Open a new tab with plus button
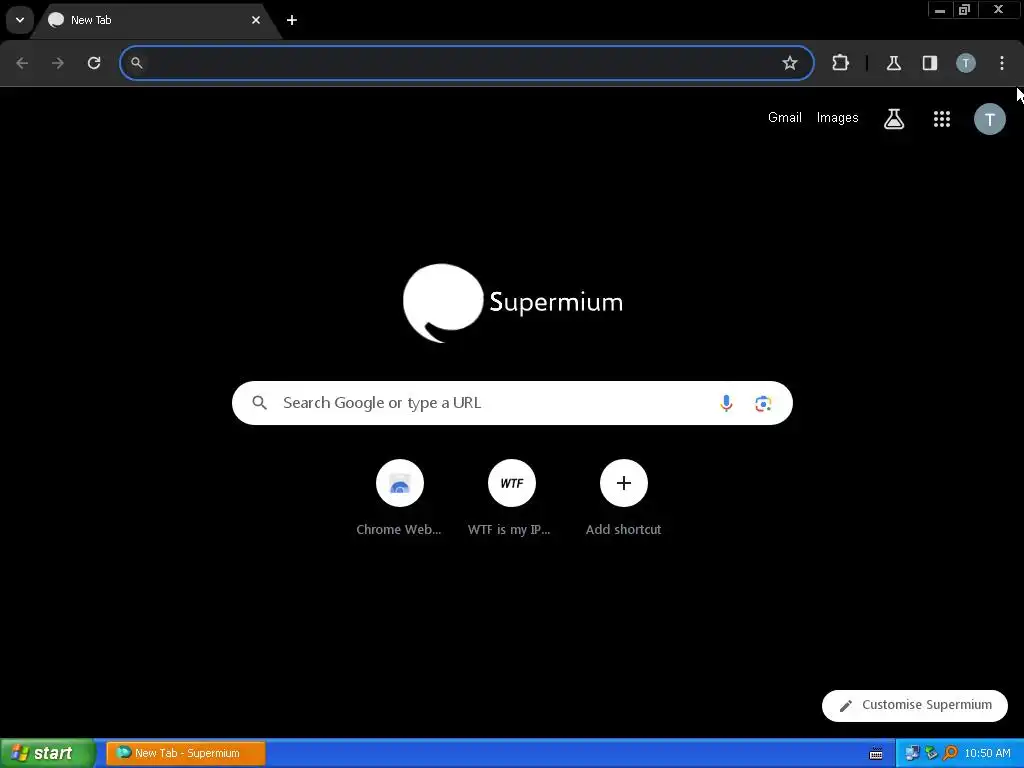The height and width of the screenshot is (768, 1024). pos(292,20)
